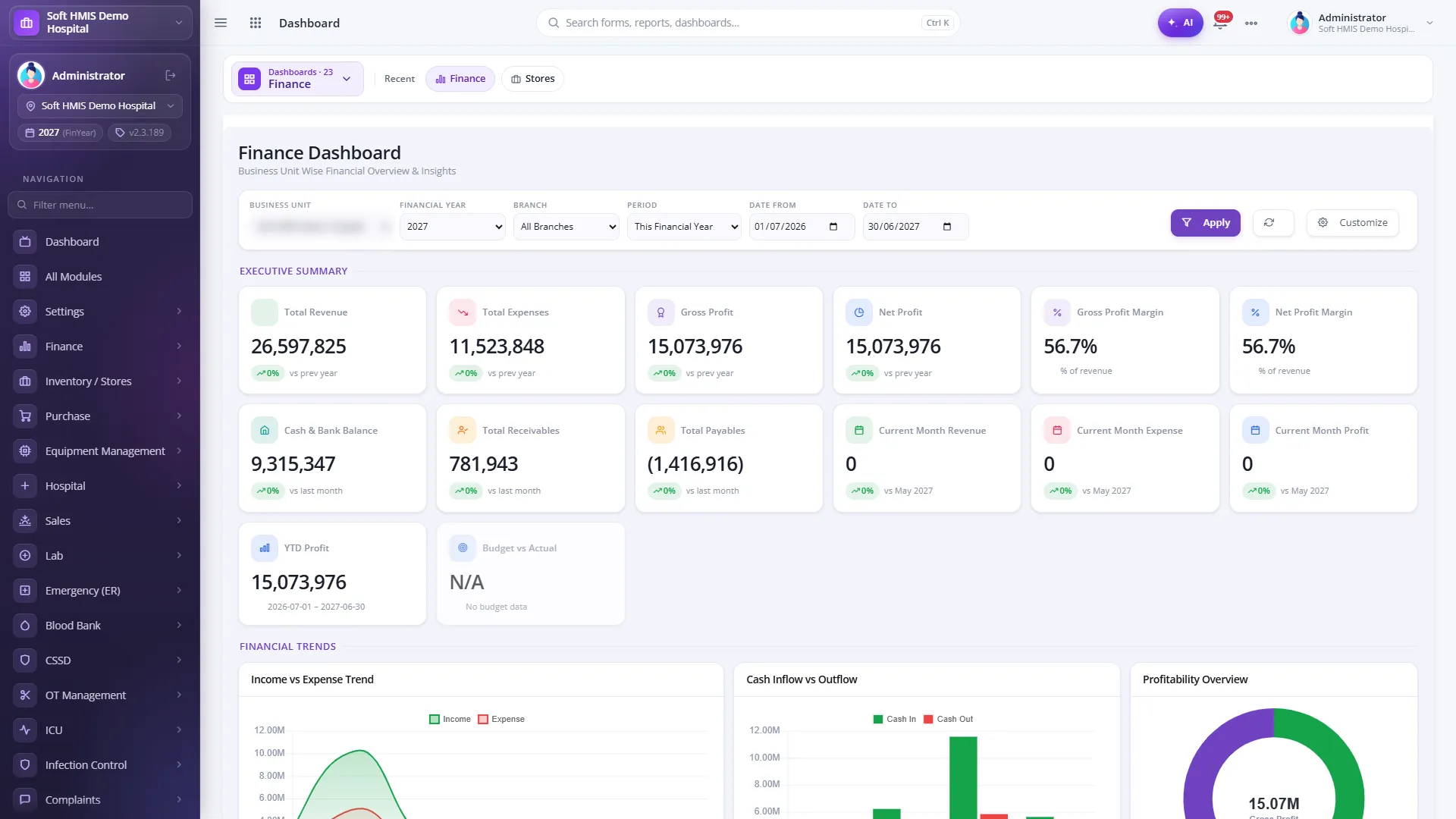Open the three-dots more options icon

pos(1251,23)
